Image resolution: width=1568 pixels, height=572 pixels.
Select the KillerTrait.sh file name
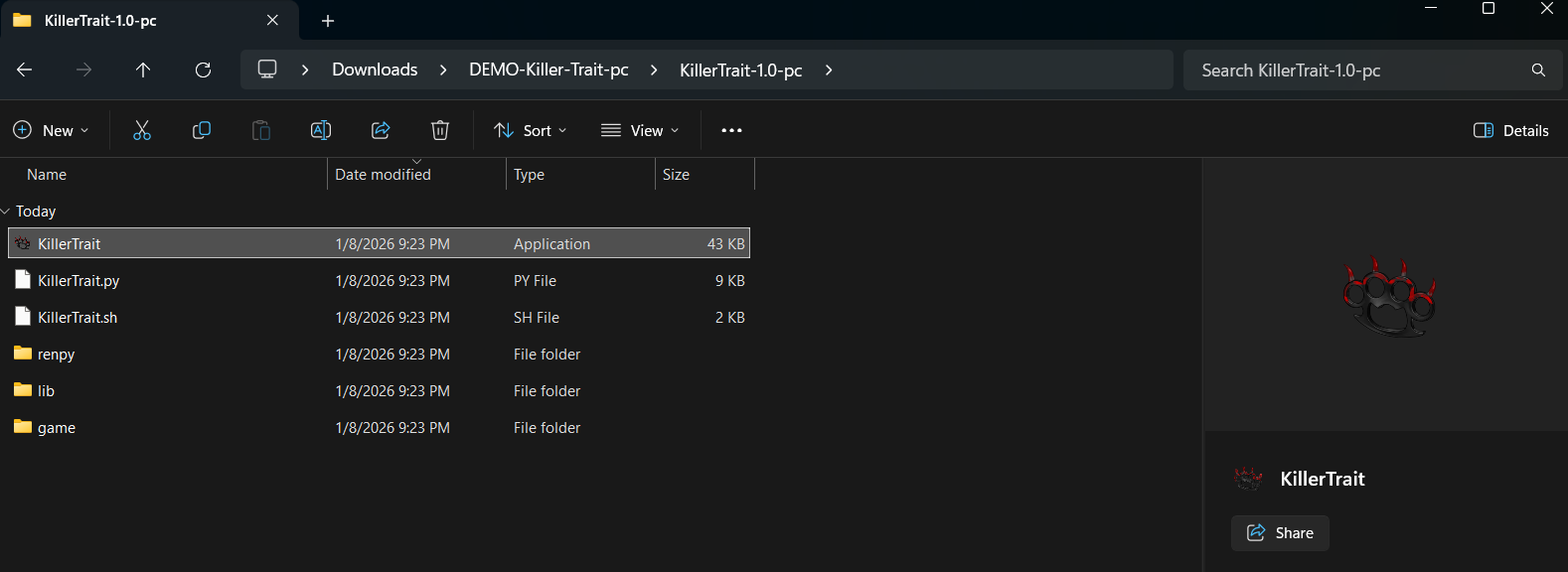tap(78, 317)
